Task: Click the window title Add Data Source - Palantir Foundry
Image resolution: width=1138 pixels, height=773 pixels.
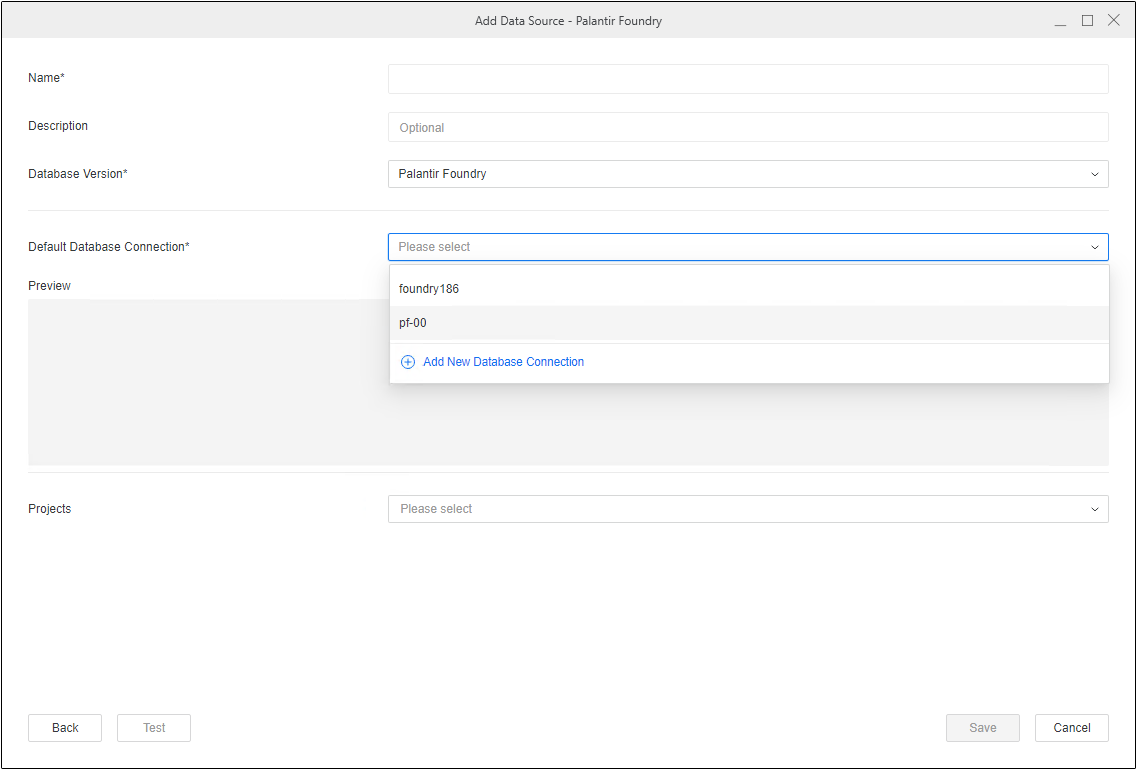Action: click(568, 21)
